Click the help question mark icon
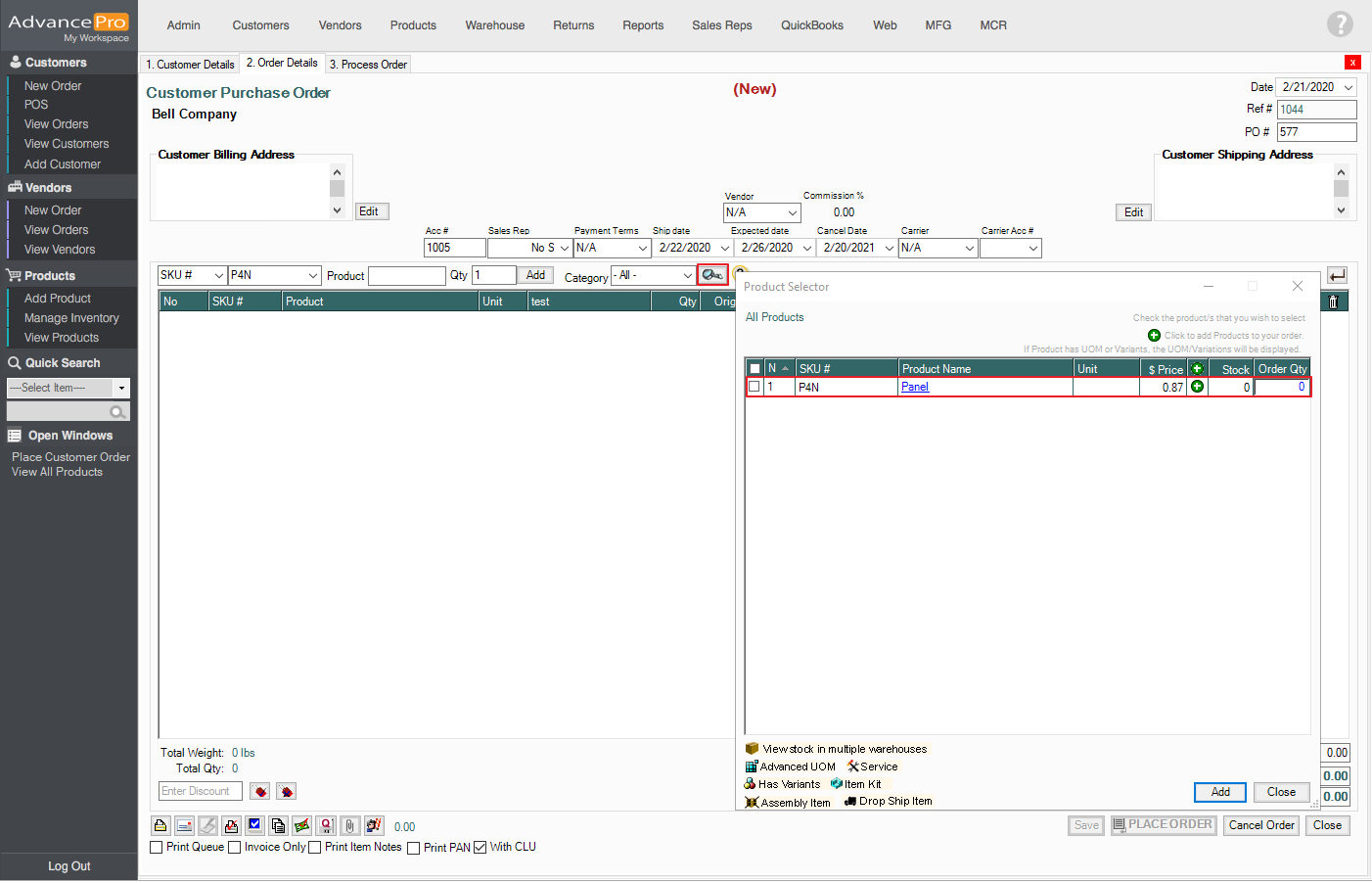Viewport: 1372px width, 883px height. coord(1340,24)
